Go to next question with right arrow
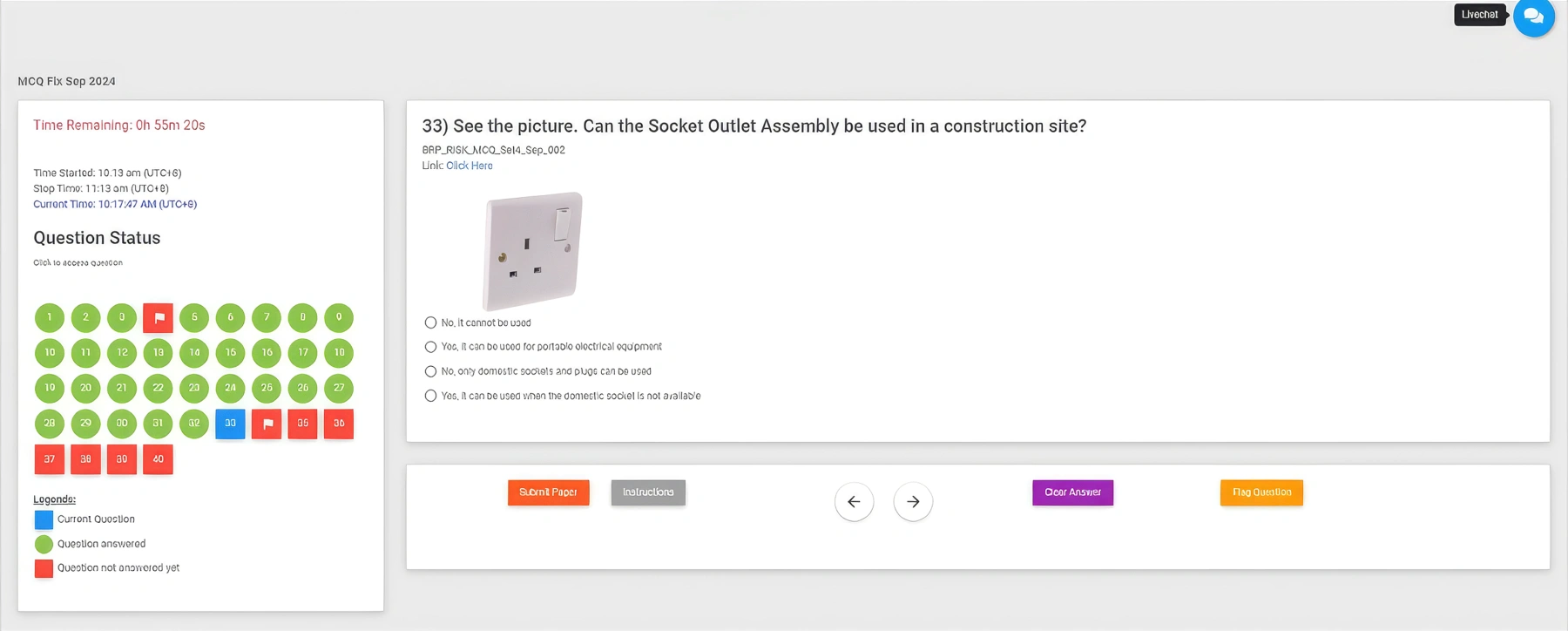The height and width of the screenshot is (631, 1568). (913, 502)
